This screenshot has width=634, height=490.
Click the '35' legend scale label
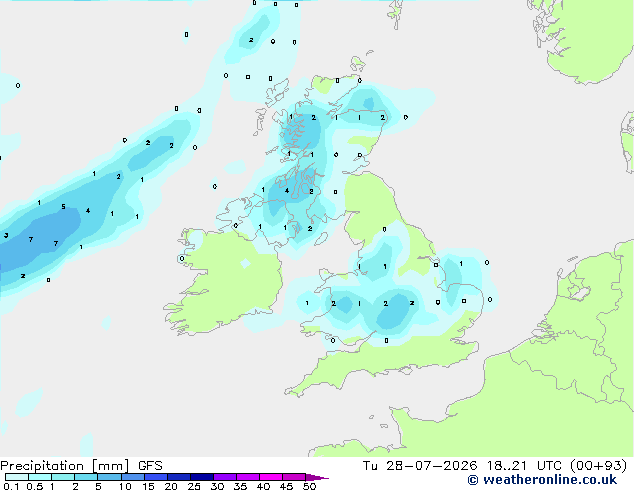click(x=240, y=486)
